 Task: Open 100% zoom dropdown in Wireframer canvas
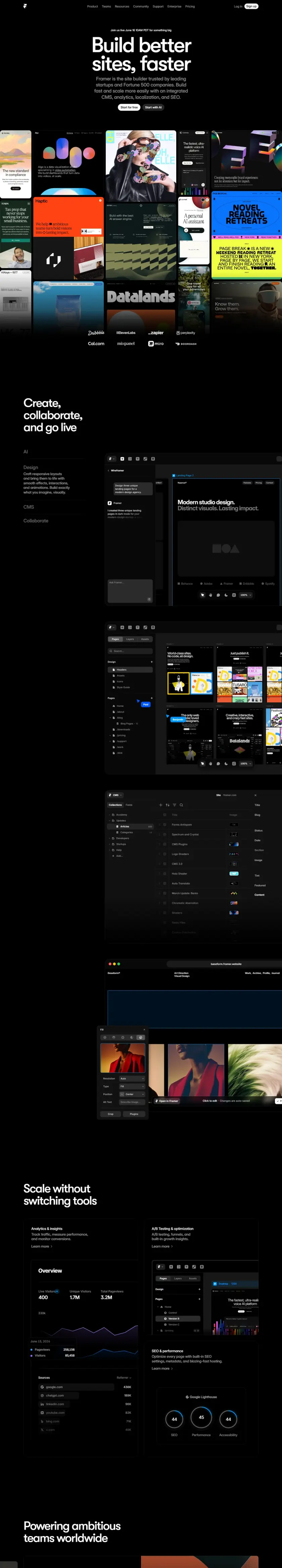pyautogui.click(x=245, y=595)
